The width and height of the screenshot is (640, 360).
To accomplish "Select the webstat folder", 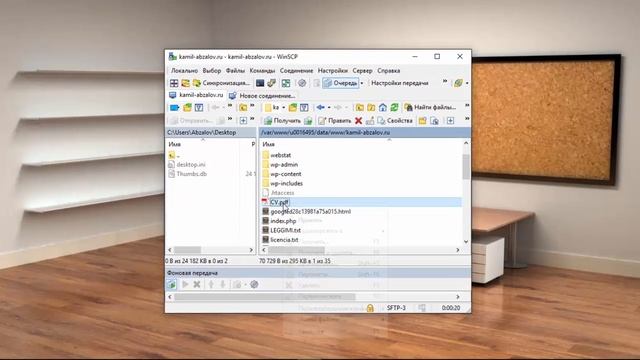I will click(x=280, y=155).
